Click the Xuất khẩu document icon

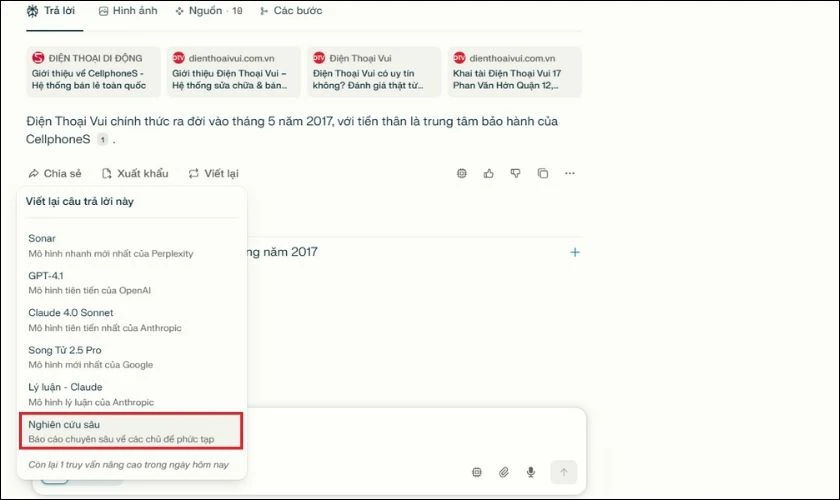pyautogui.click(x=107, y=173)
